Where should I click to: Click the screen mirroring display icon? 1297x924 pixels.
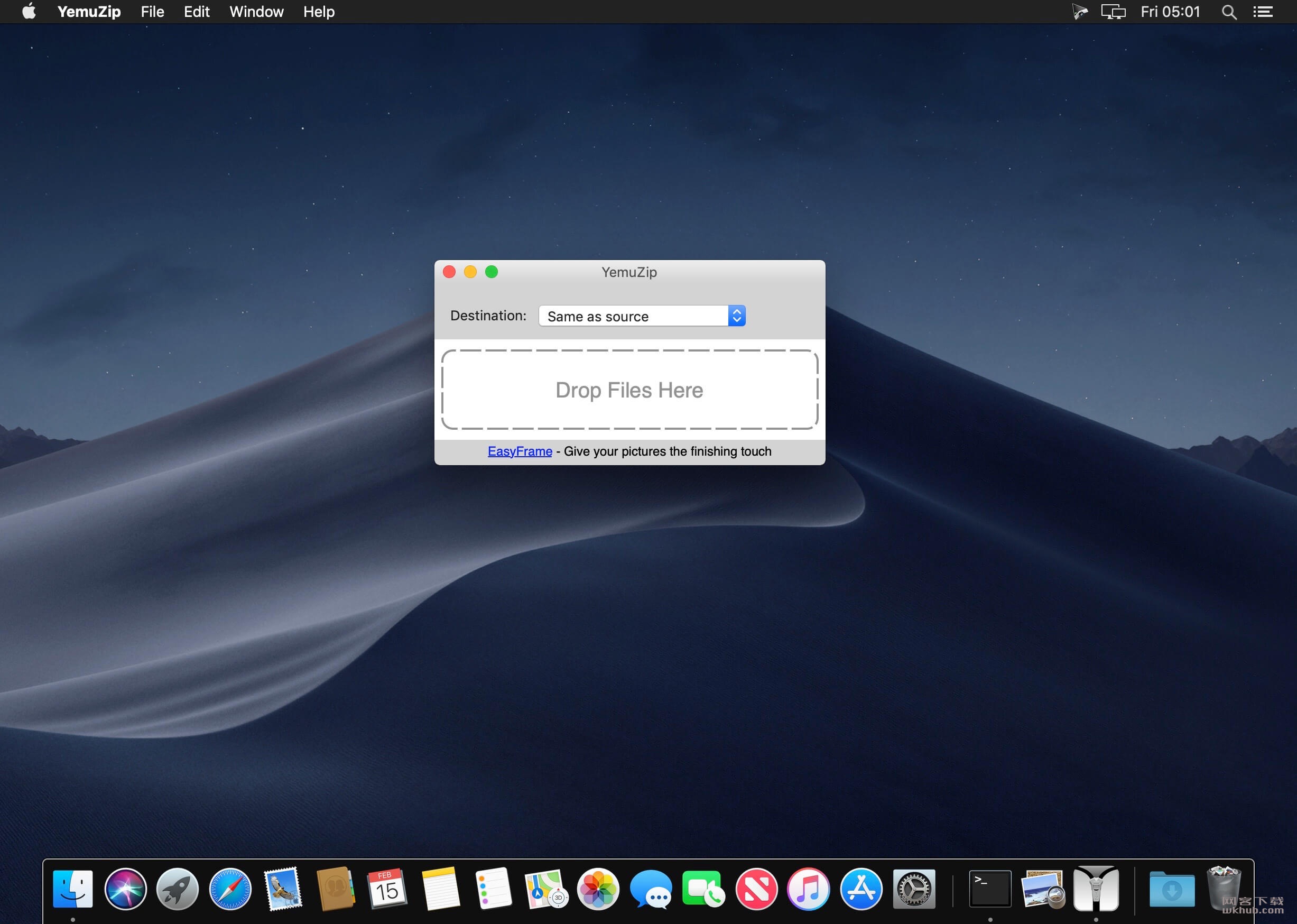1113,12
